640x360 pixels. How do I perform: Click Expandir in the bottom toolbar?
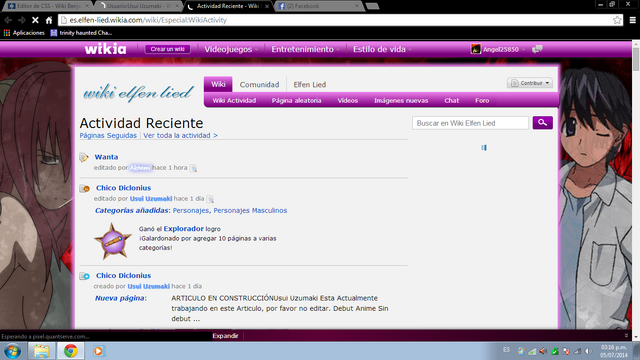point(225,336)
